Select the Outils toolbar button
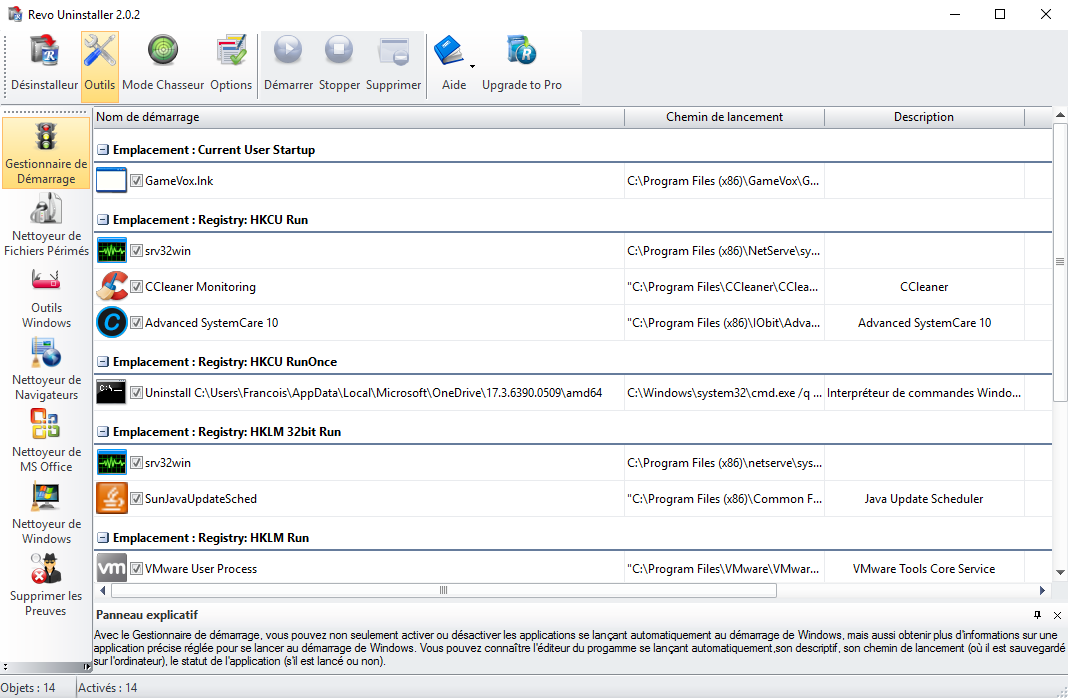This screenshot has width=1068, height=698. [99, 65]
